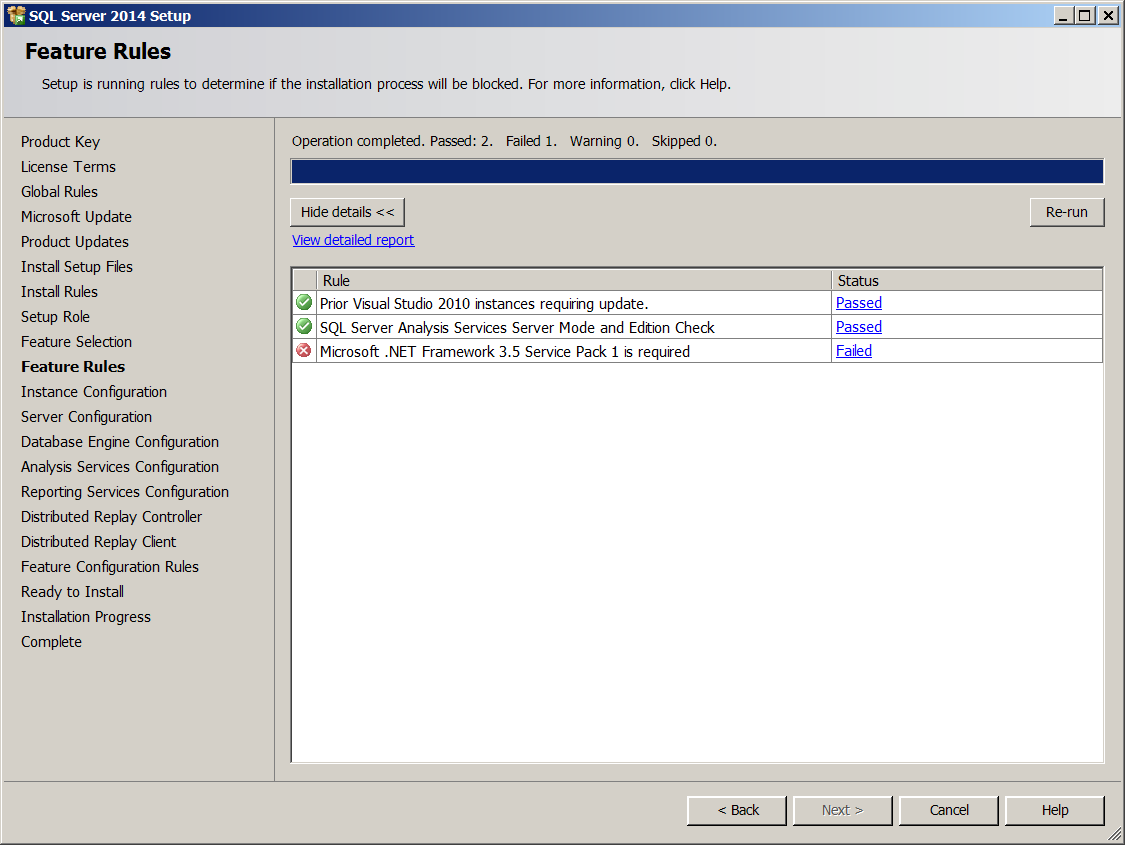Go back with the < Back button
The image size is (1125, 845).
click(x=737, y=811)
